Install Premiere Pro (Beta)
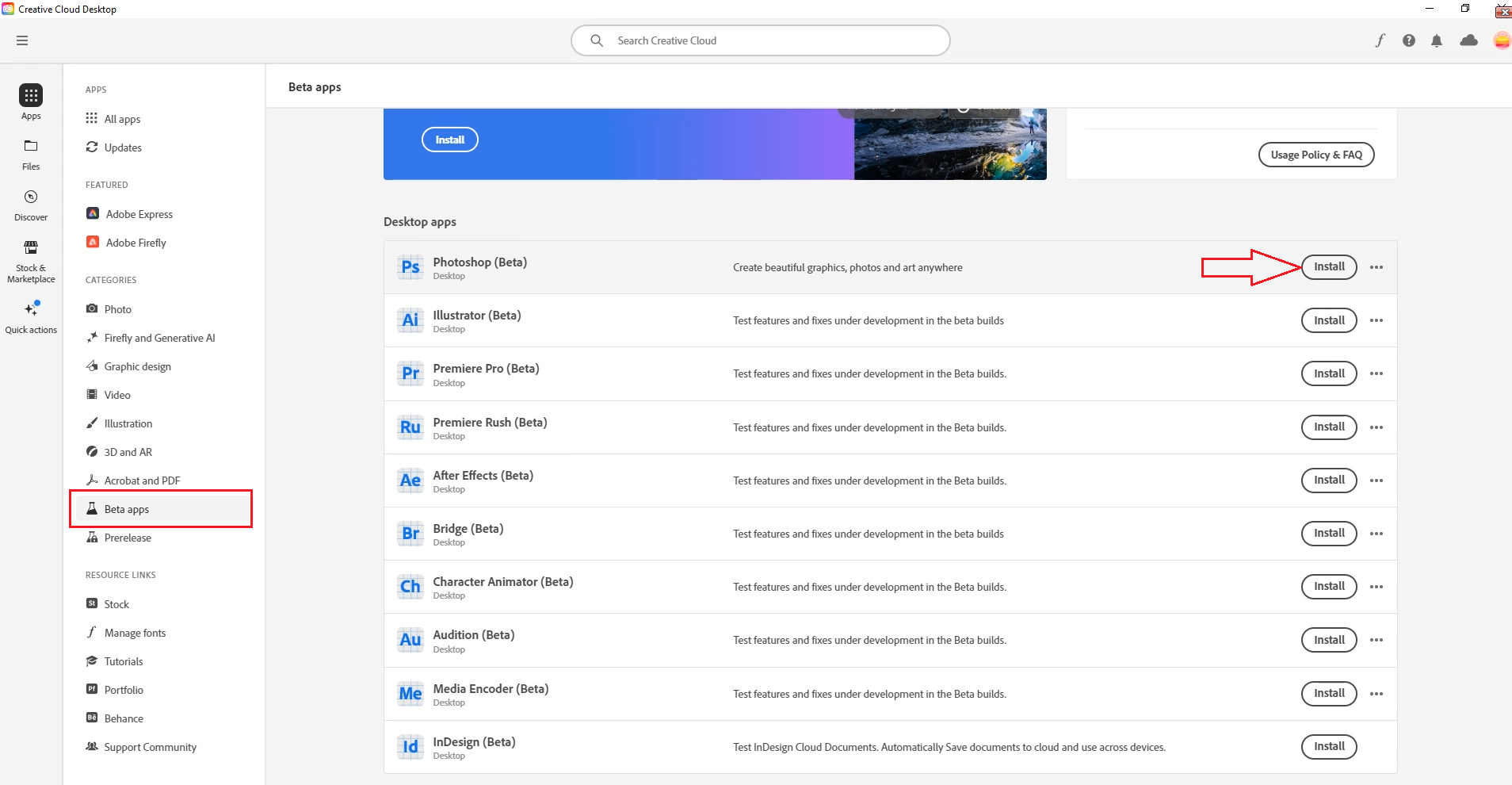This screenshot has width=1512, height=785. tap(1329, 373)
